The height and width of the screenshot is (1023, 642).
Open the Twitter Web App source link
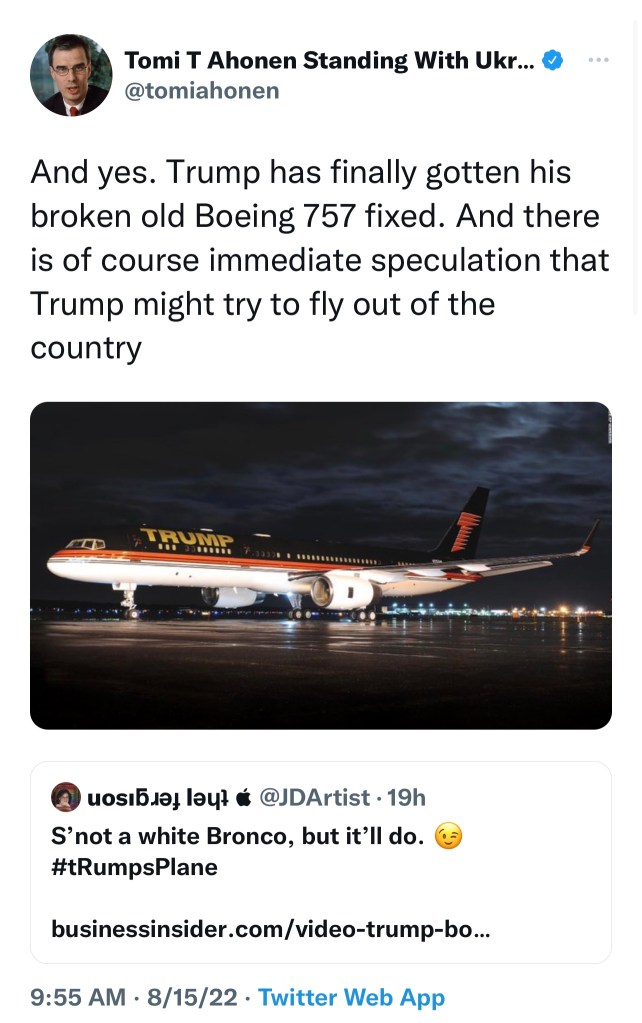[x=351, y=997]
